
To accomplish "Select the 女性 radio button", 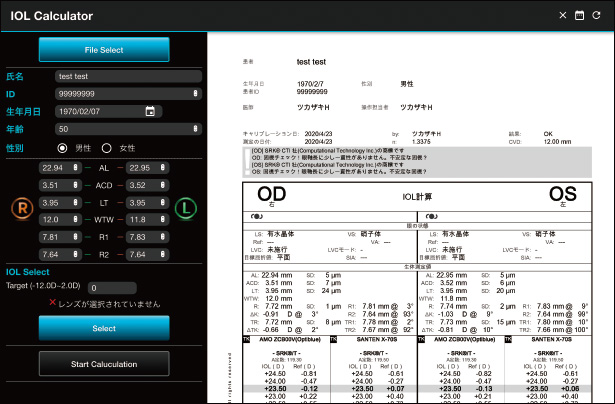I will [106, 148].
